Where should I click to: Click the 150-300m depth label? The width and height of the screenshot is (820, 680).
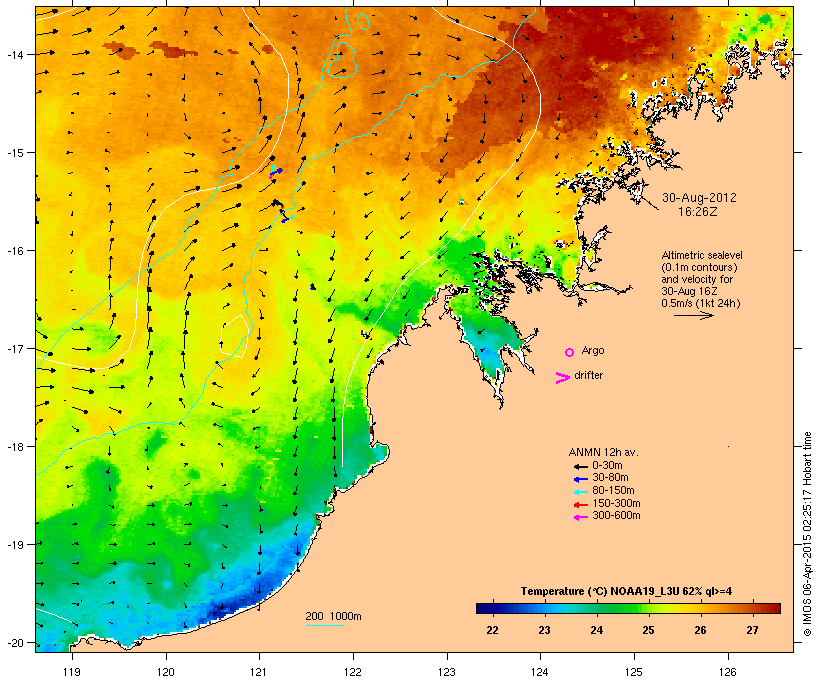click(x=616, y=503)
